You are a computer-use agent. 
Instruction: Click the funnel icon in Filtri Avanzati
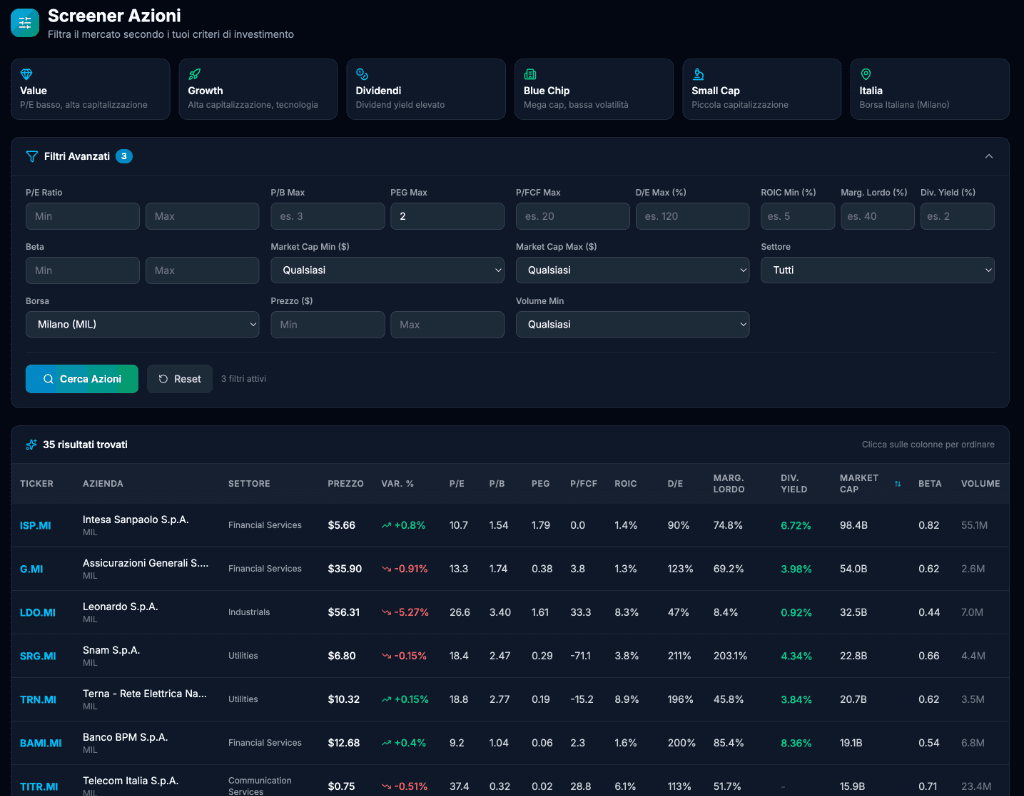pyautogui.click(x=32, y=156)
